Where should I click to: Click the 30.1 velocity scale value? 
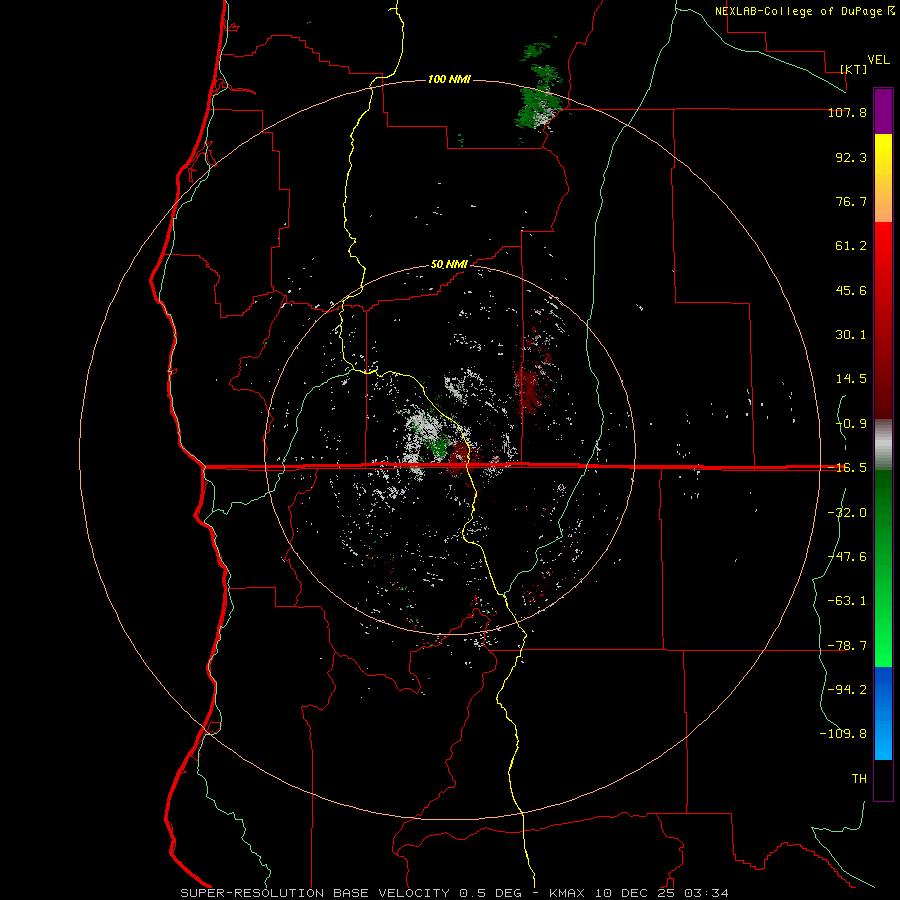coord(851,335)
